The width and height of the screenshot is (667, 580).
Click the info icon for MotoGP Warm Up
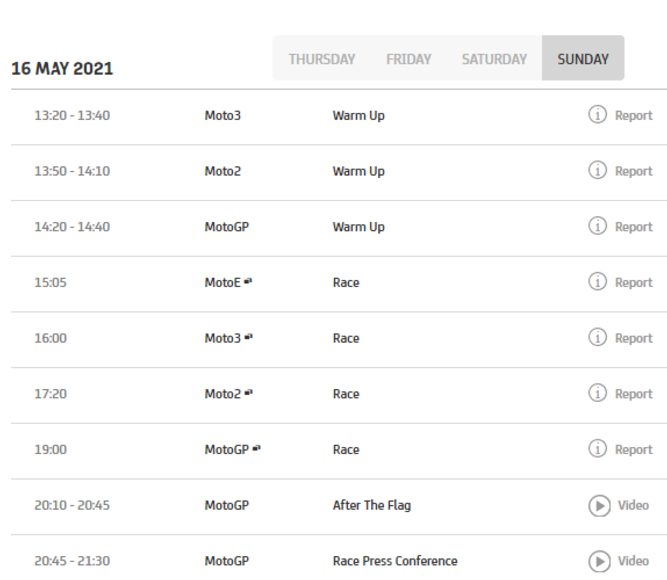coord(597,227)
